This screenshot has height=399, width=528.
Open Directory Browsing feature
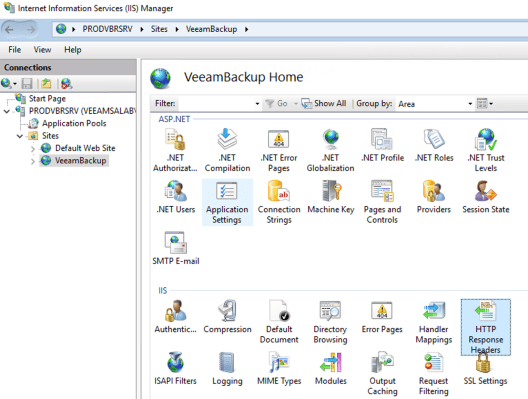point(330,322)
